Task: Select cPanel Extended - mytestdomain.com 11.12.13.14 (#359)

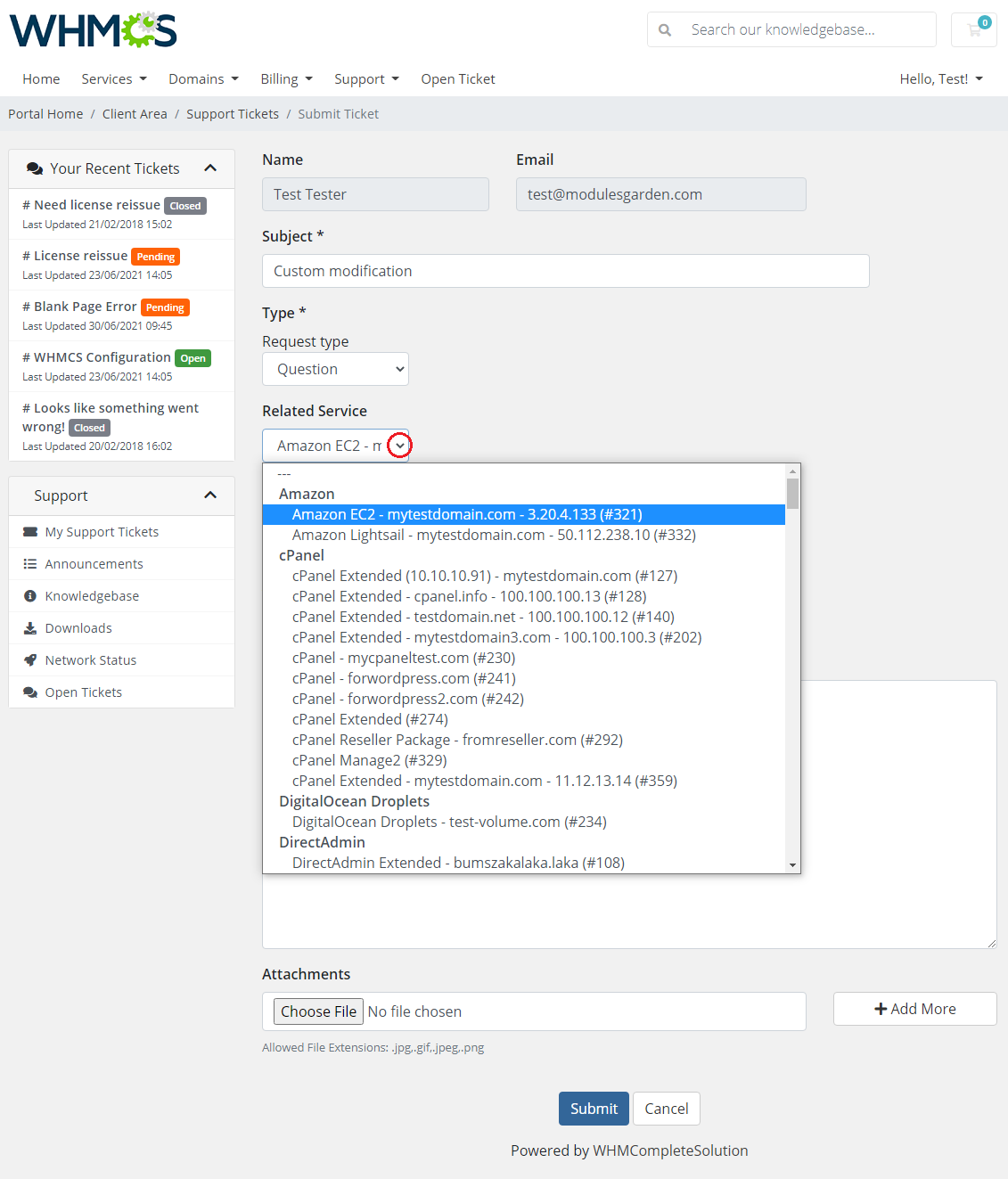Action: click(524, 781)
